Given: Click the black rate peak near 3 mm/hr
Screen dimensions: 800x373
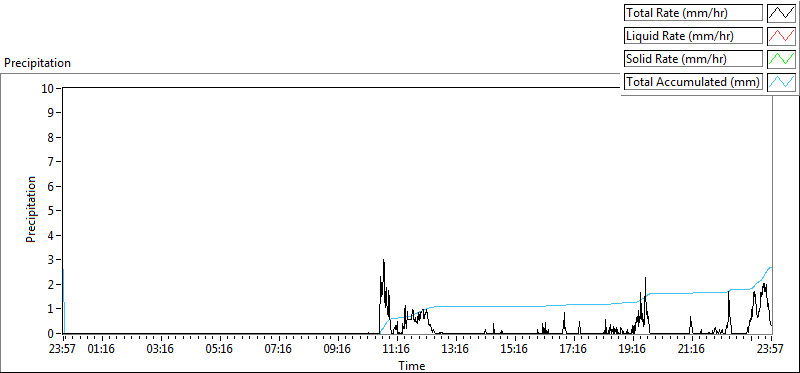Looking at the screenshot, I should coord(383,261).
